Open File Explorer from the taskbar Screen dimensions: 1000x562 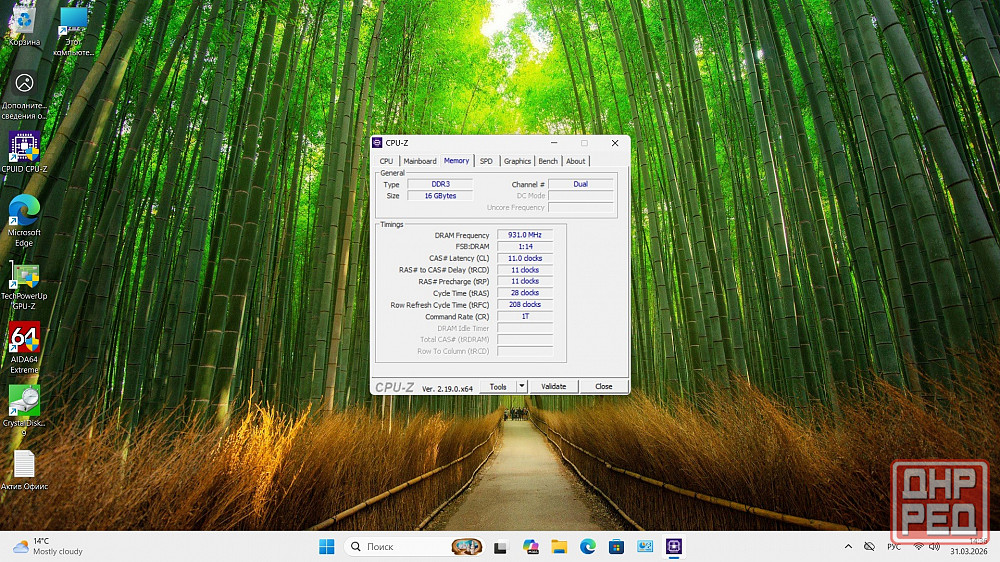[x=559, y=546]
